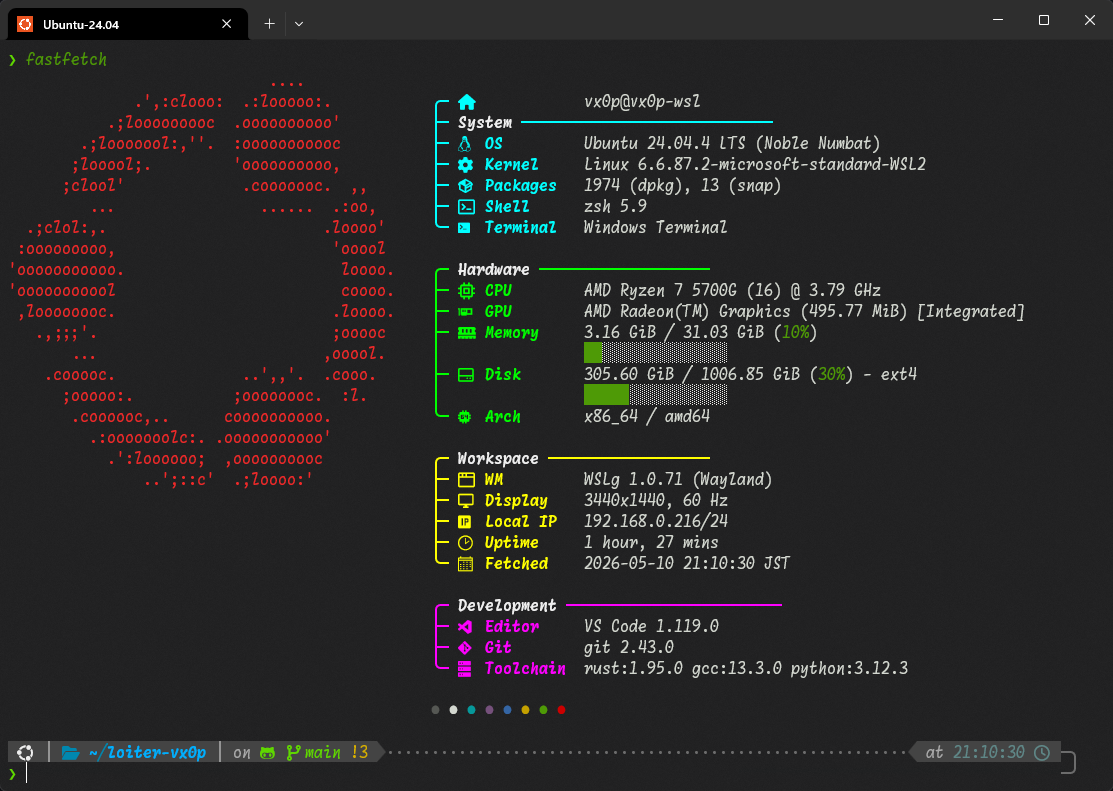Click the RAM icon next to Memory

(x=466, y=333)
